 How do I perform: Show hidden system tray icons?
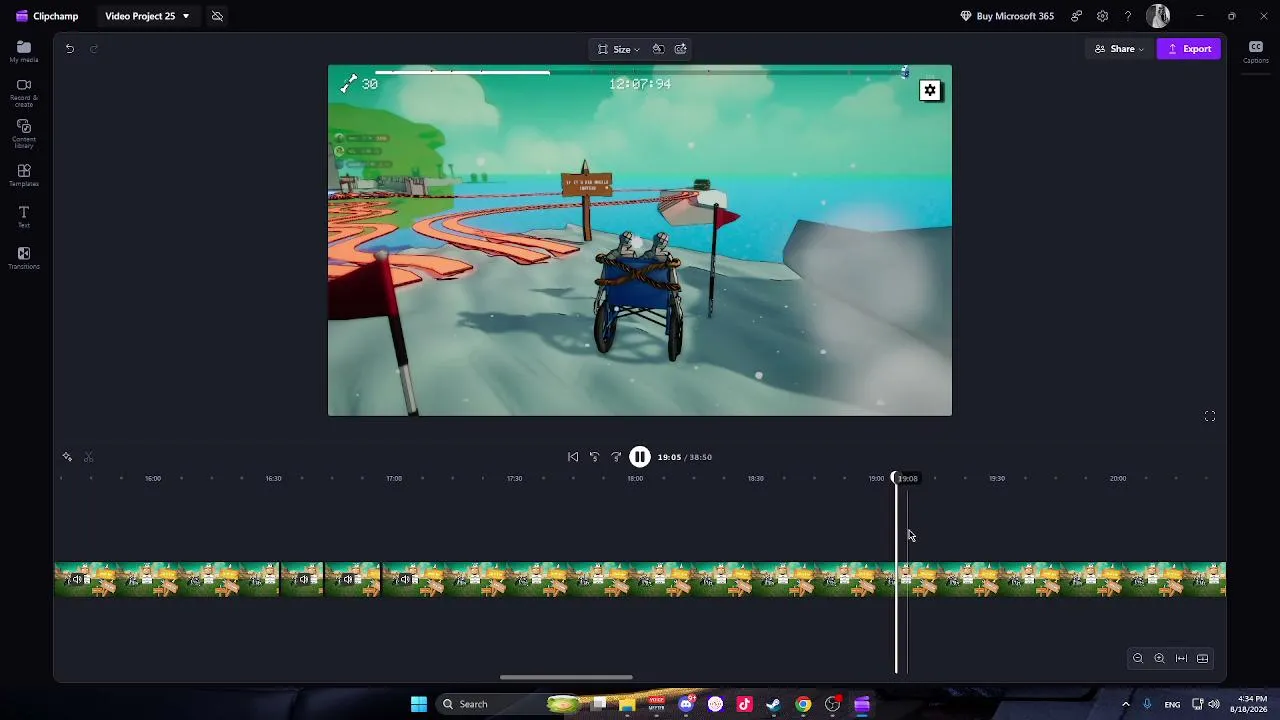[x=1126, y=704]
